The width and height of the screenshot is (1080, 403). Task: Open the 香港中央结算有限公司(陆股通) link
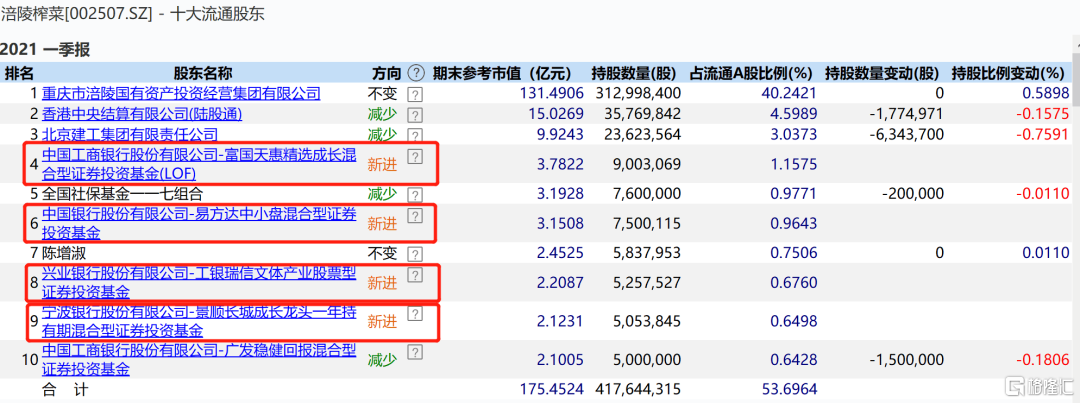tap(142, 114)
